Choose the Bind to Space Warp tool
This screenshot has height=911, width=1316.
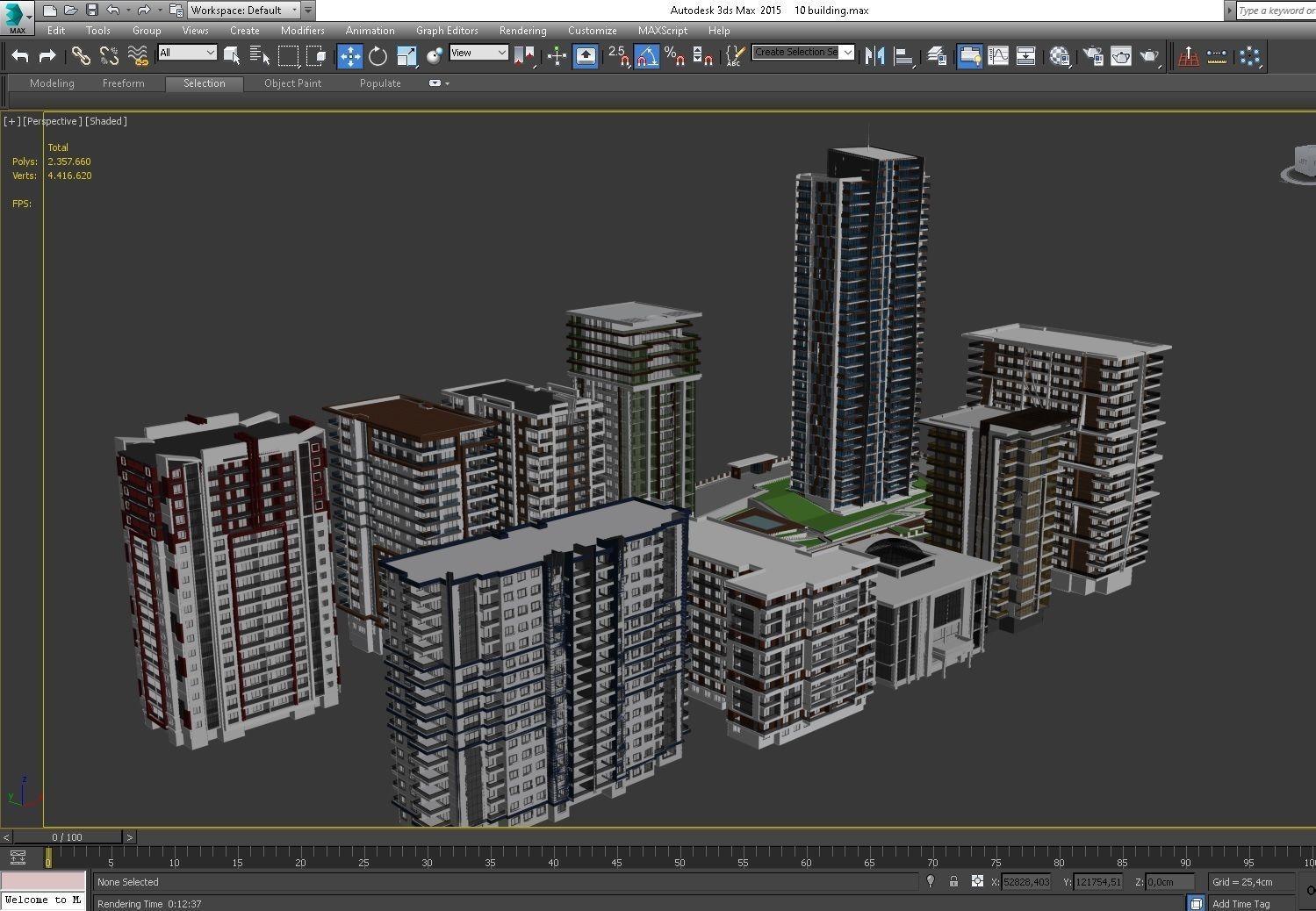point(138,56)
